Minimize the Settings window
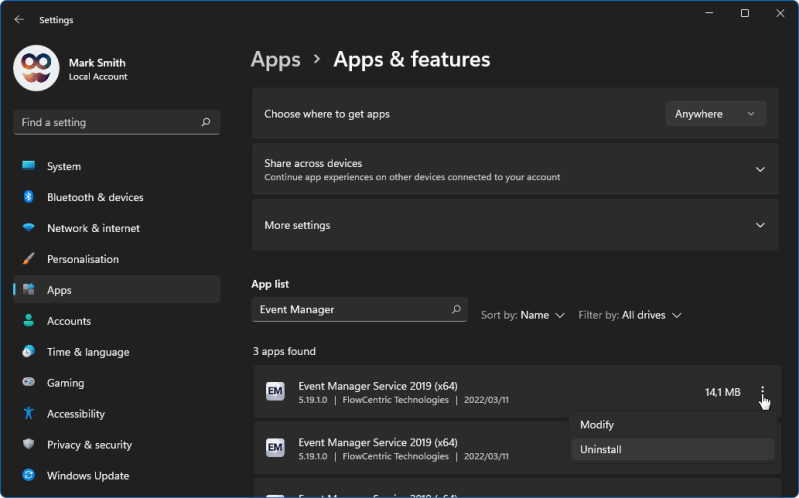Screen dimensions: 799x498 coord(709,13)
